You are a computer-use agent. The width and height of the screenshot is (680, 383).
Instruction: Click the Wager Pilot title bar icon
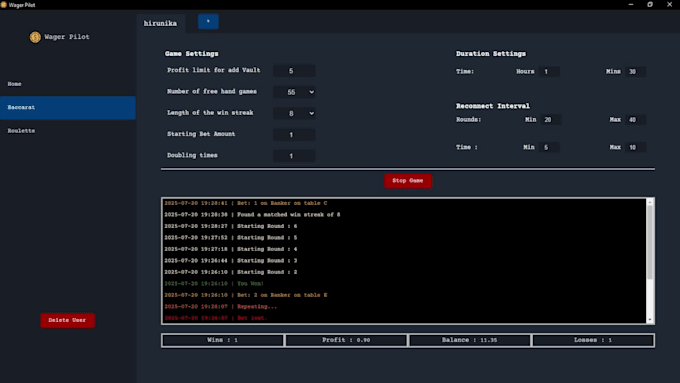tap(3, 5)
